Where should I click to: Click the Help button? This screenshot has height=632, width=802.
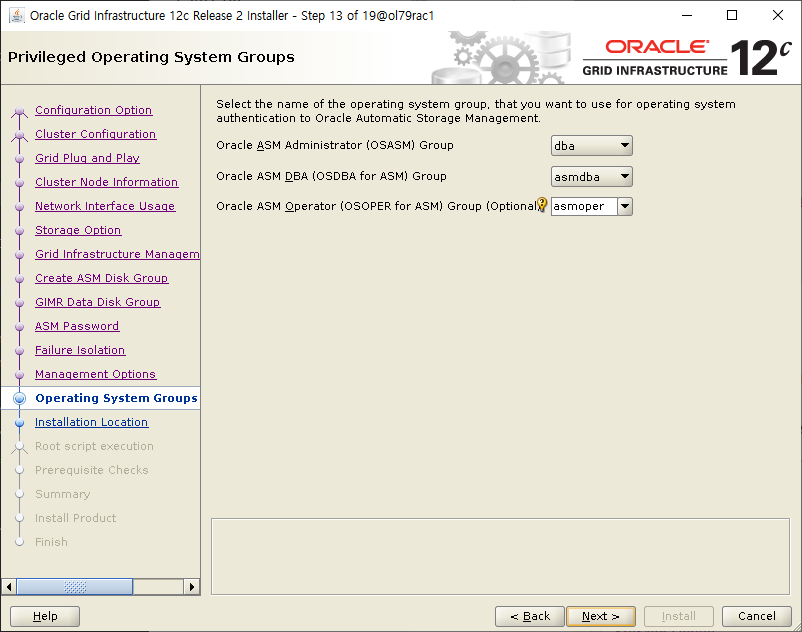pos(45,616)
